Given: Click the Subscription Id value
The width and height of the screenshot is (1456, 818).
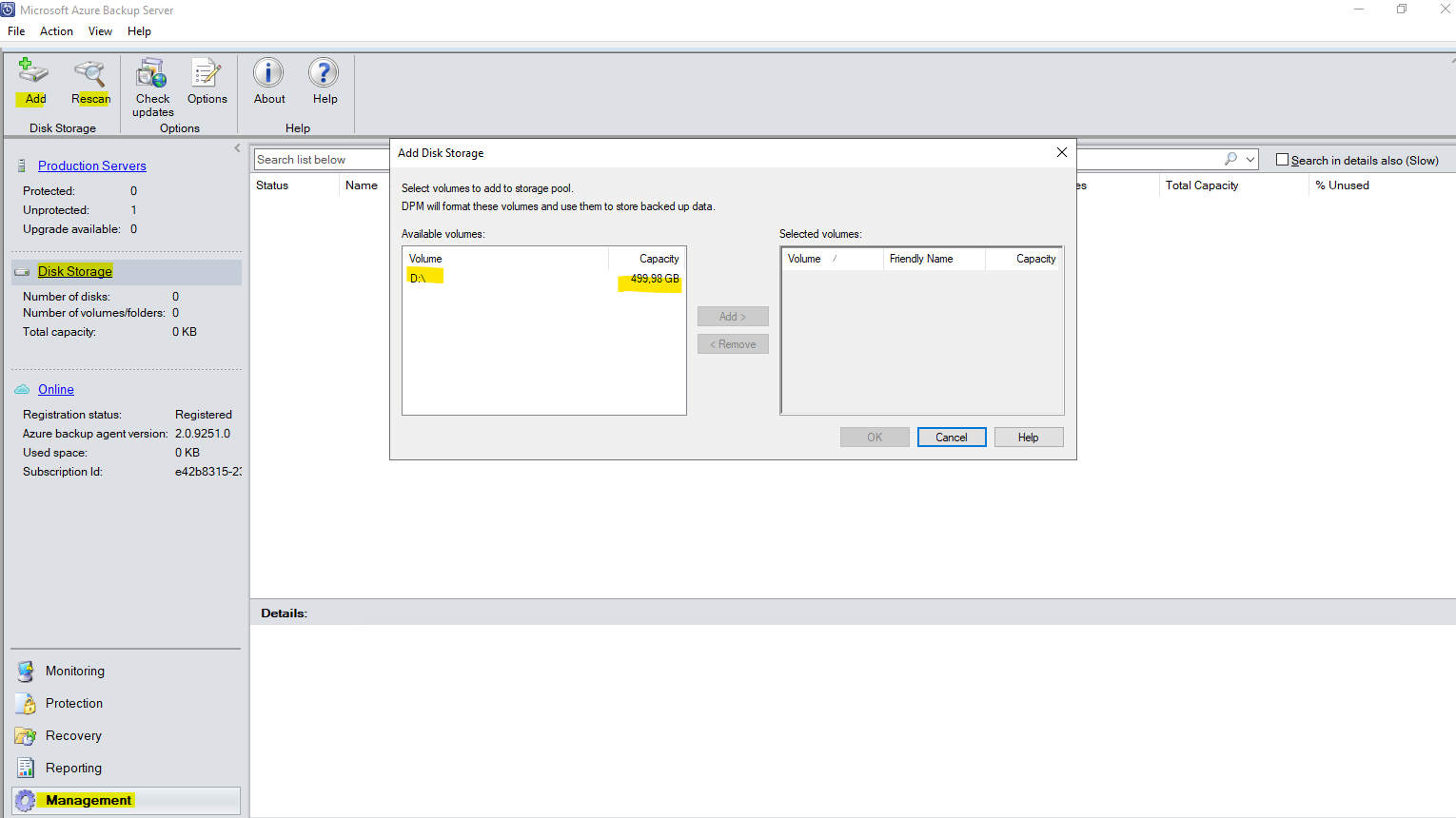Looking at the screenshot, I should (208, 472).
